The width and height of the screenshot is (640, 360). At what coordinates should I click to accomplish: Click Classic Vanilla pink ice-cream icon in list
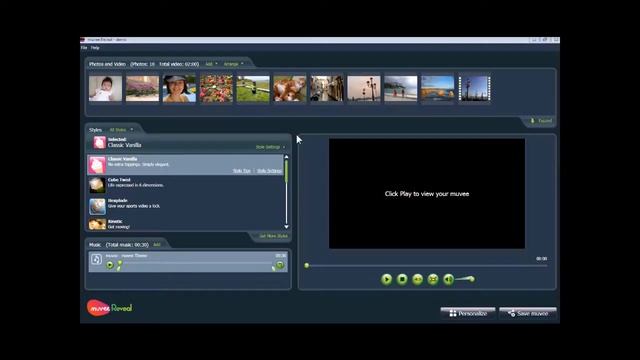(x=97, y=165)
